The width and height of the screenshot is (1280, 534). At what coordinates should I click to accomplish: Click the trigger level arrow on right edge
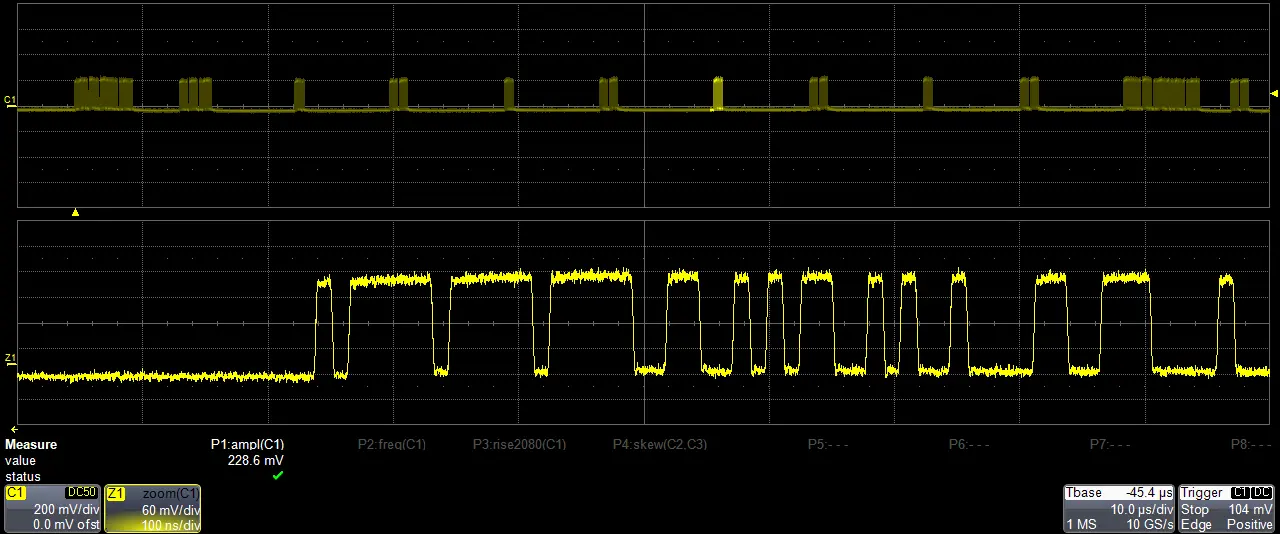coord(1273,94)
